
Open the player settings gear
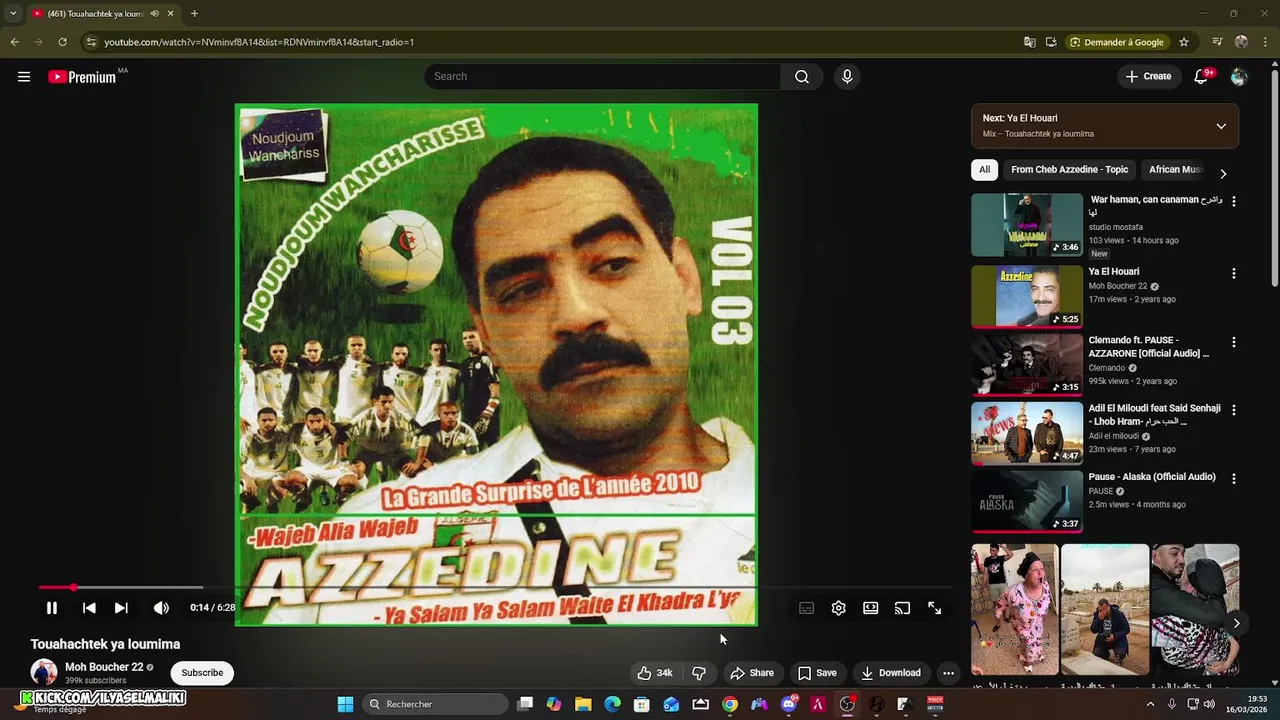pos(839,608)
